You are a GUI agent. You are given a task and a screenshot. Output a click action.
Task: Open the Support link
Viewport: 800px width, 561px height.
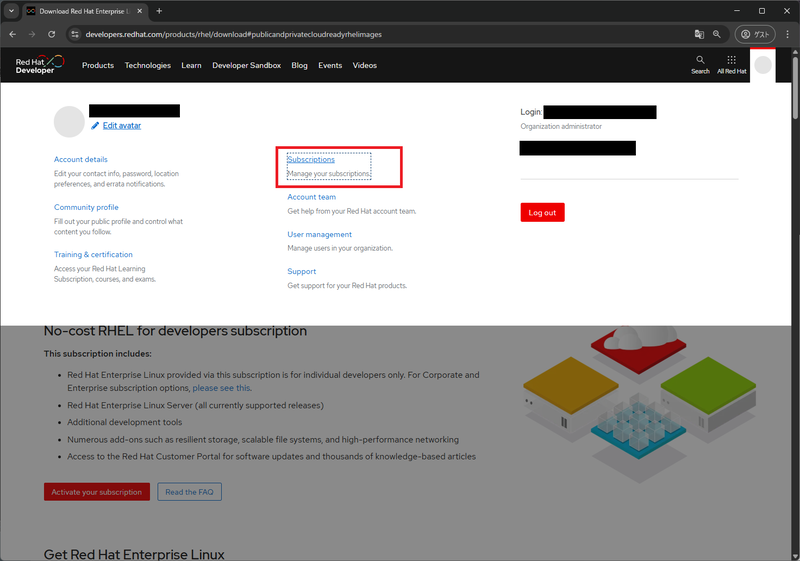tap(302, 271)
